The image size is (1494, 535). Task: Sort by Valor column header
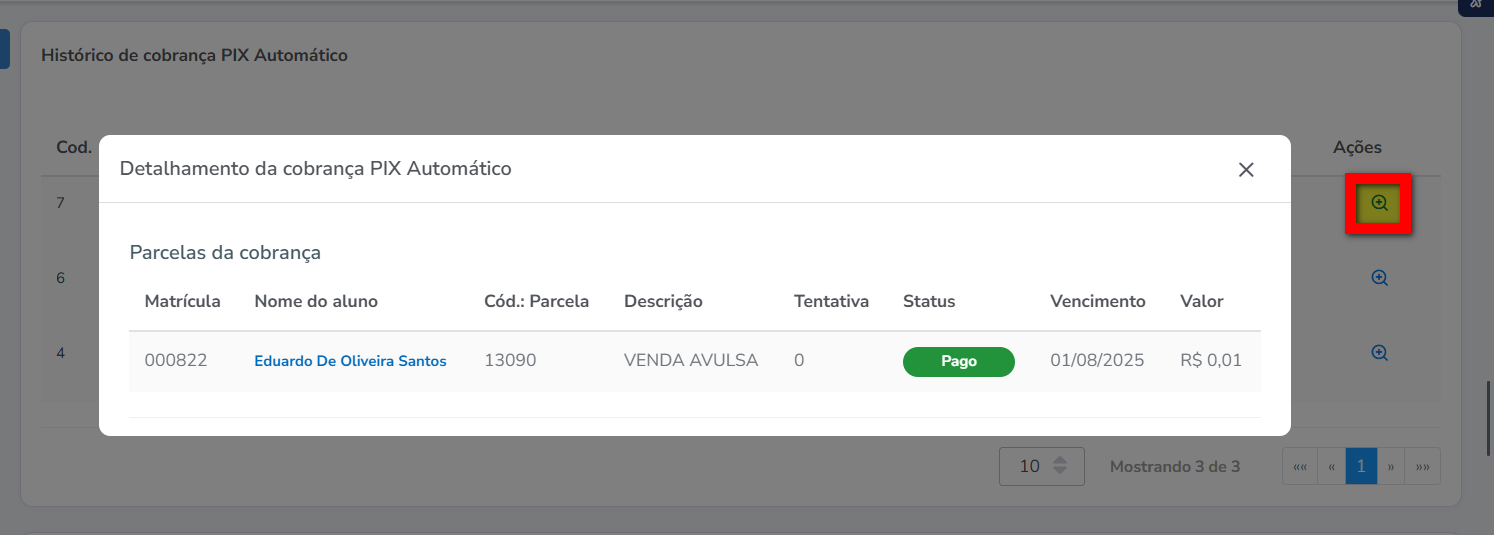(x=1202, y=301)
